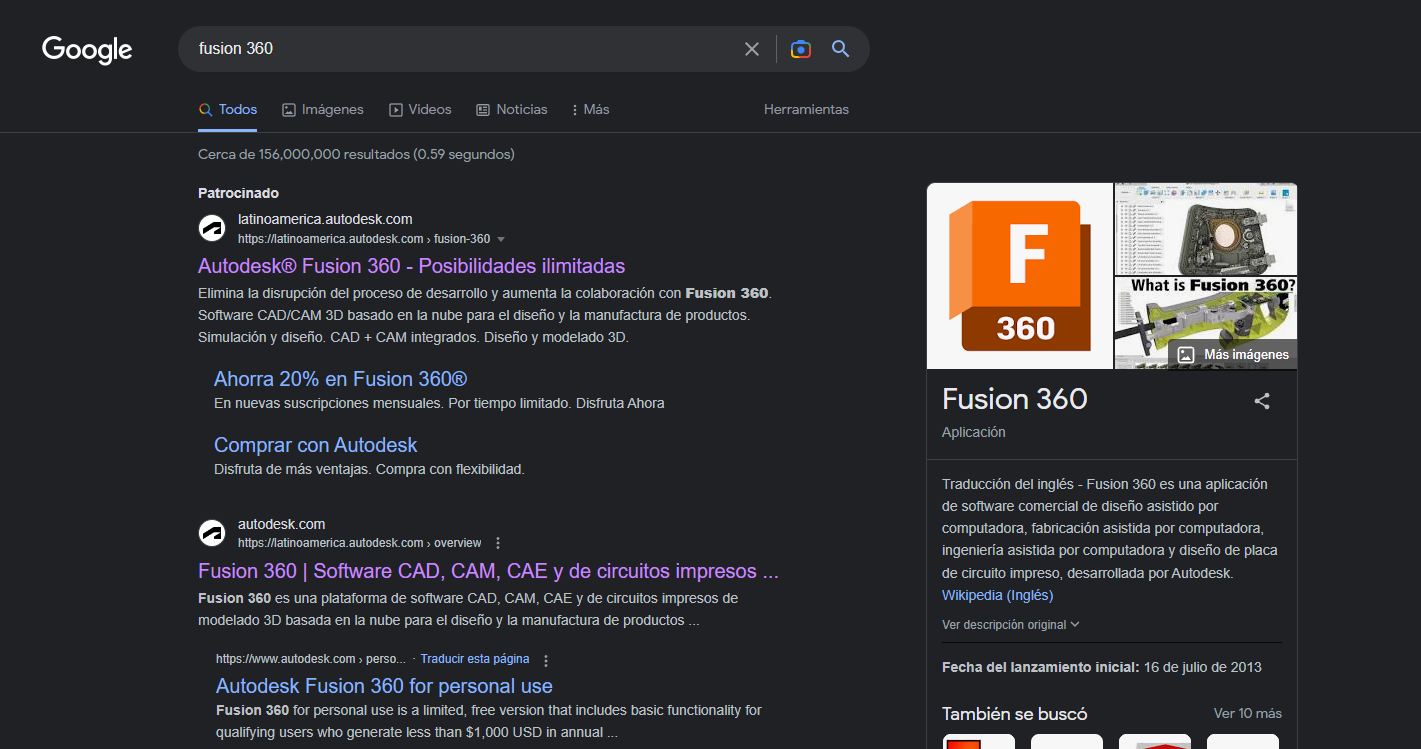Open Fusion 360 | Software CAD, CAM, CAE link
Viewport: 1421px width, 749px height.
488,571
